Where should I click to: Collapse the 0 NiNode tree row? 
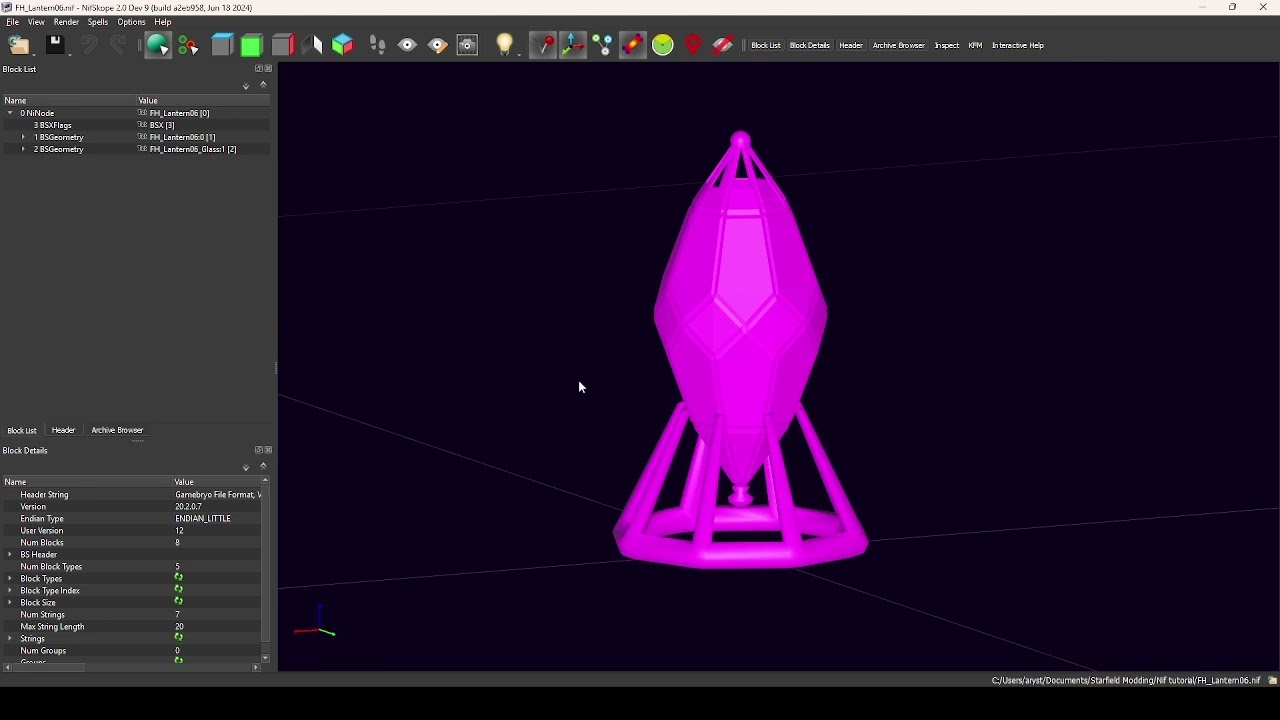point(10,113)
